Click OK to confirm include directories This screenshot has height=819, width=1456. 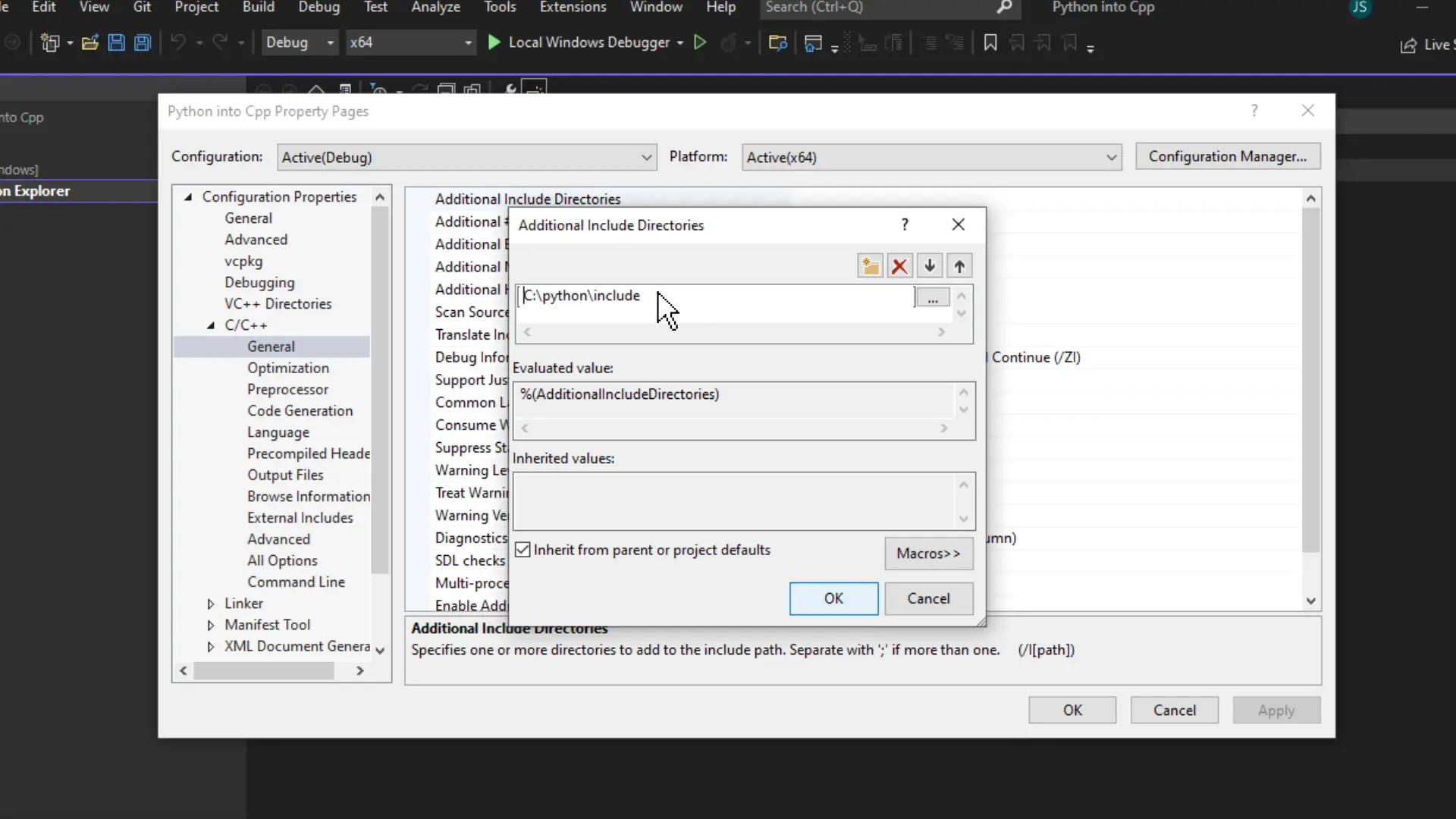(834, 598)
